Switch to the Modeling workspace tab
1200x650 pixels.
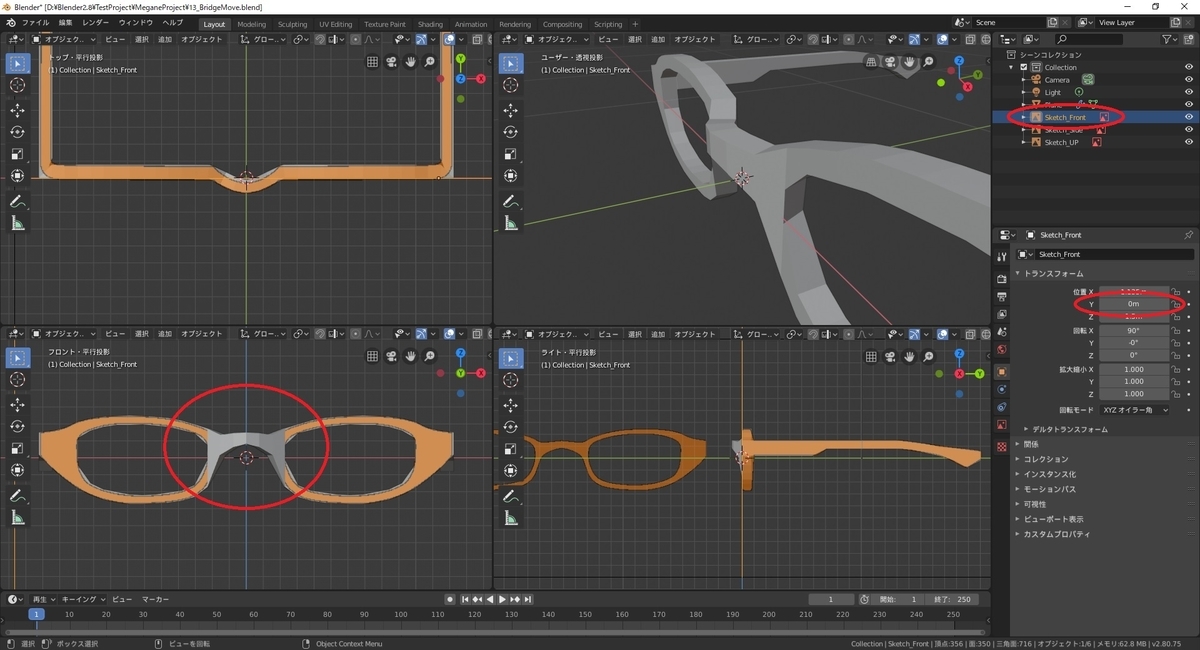[x=252, y=24]
